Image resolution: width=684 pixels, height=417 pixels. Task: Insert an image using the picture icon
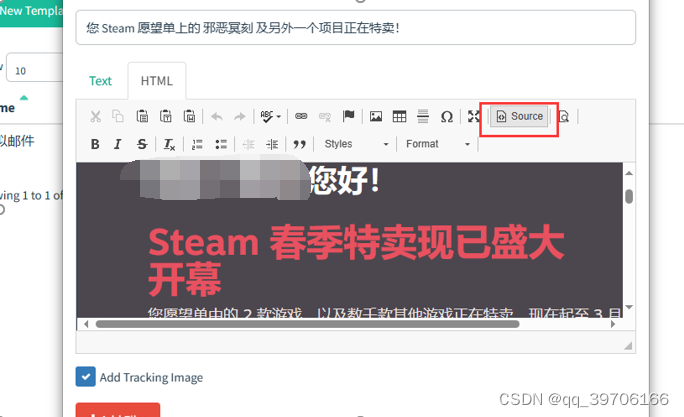coord(376,116)
